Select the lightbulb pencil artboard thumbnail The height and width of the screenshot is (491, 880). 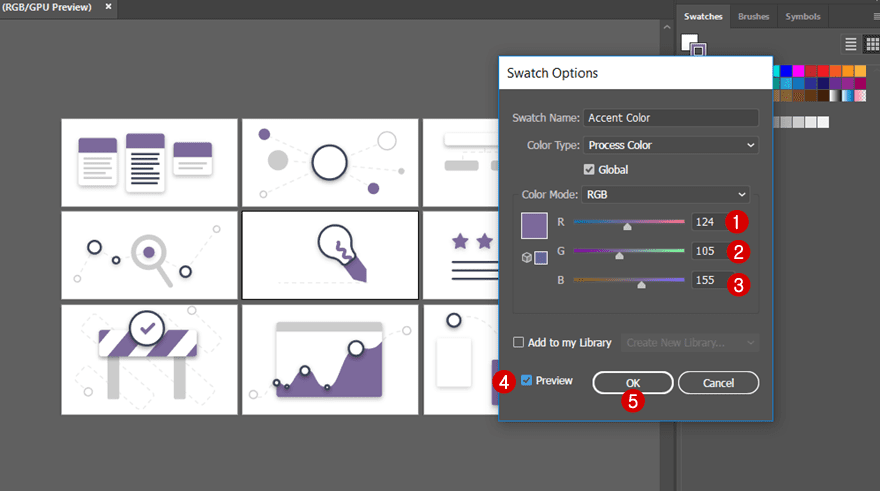[x=330, y=255]
